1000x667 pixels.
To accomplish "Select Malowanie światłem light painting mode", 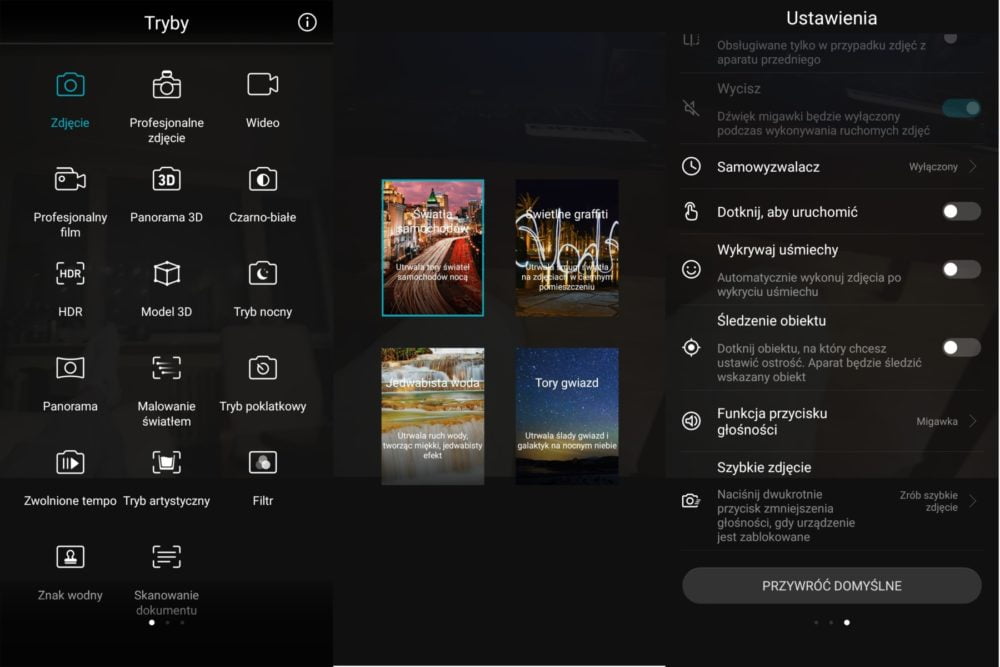I will pos(166,368).
